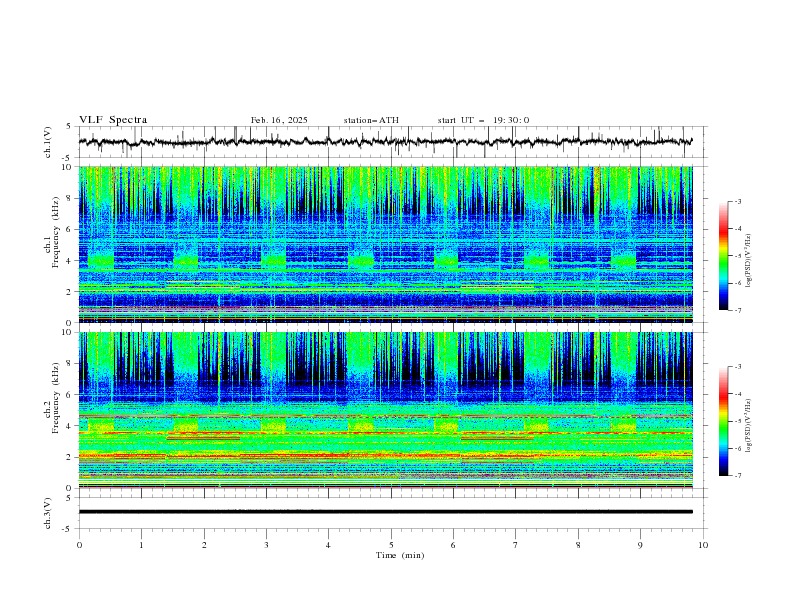Click the "-7" value on ch.2 colorbar
792x612 pixels.
pyautogui.click(x=737, y=476)
